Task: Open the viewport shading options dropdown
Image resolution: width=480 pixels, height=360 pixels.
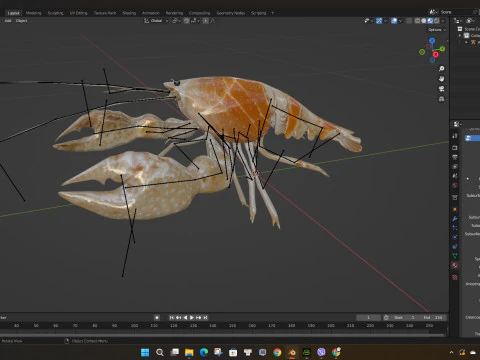Action: coord(443,21)
